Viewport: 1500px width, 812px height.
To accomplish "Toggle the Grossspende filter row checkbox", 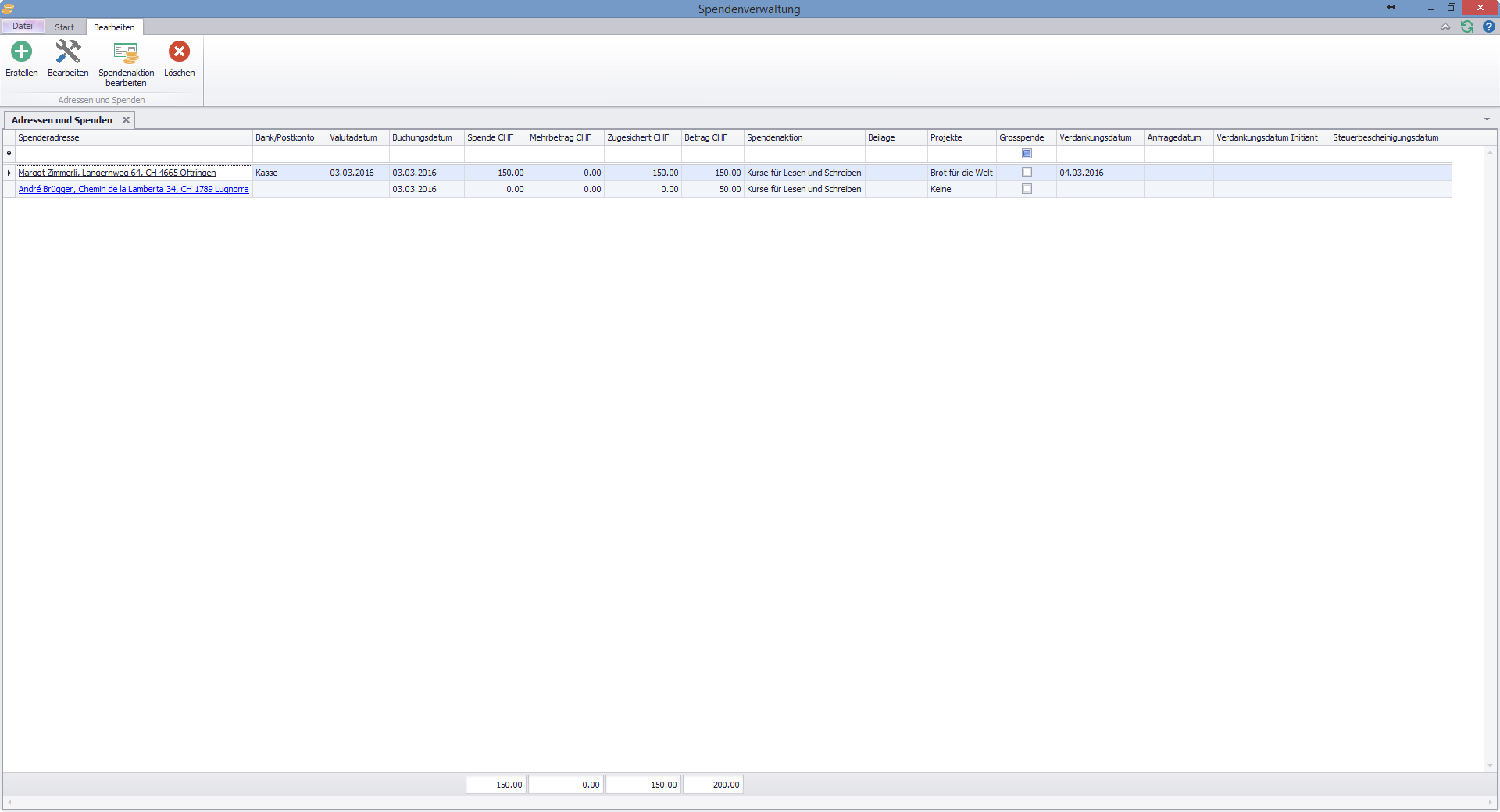I will pyautogui.click(x=1027, y=154).
